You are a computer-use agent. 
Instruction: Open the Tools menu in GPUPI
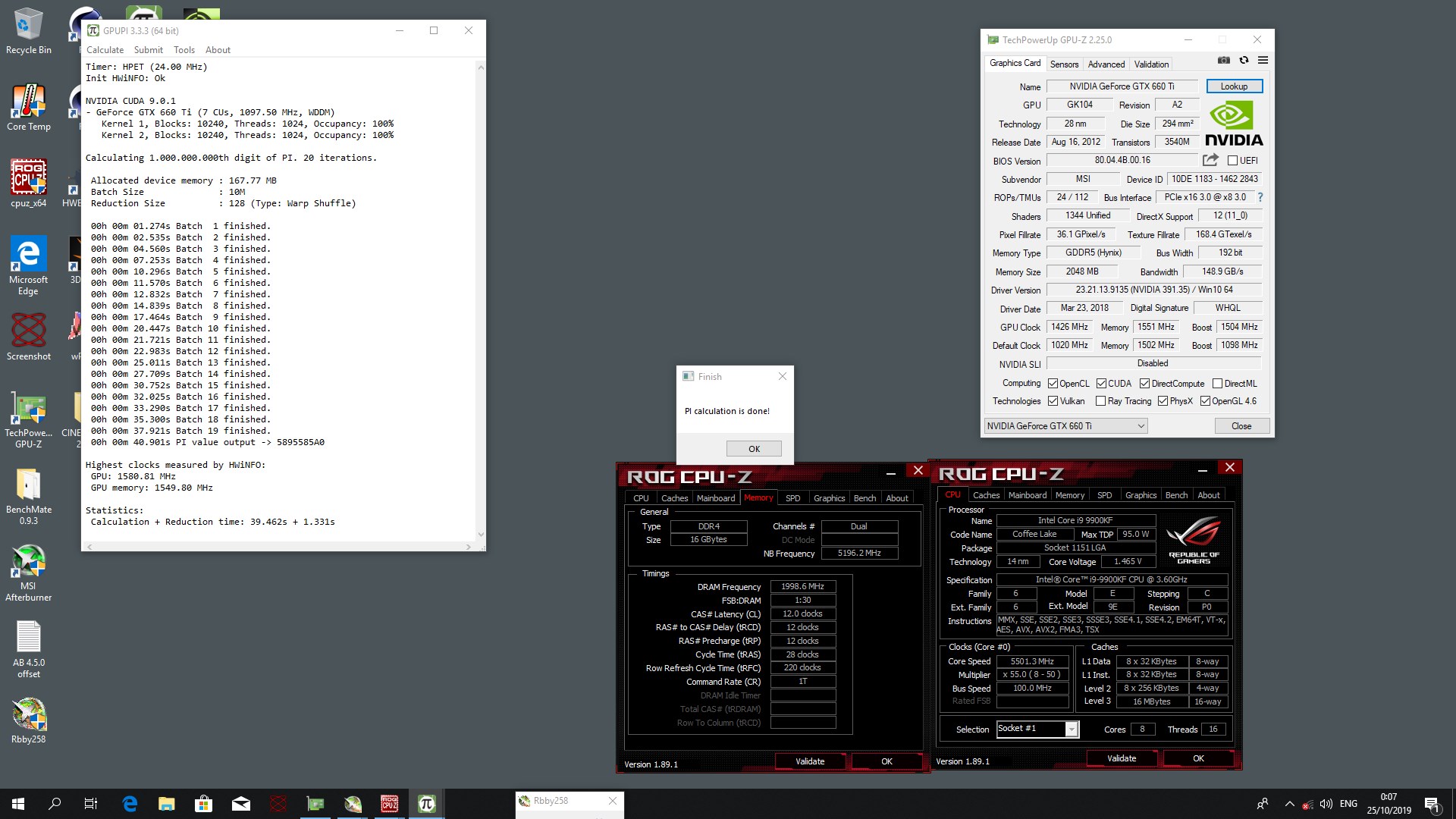click(x=184, y=50)
